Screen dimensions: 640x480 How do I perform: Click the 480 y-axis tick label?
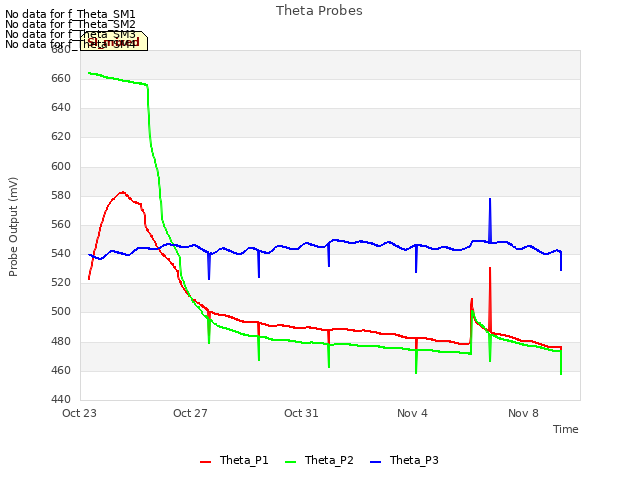coord(61,341)
